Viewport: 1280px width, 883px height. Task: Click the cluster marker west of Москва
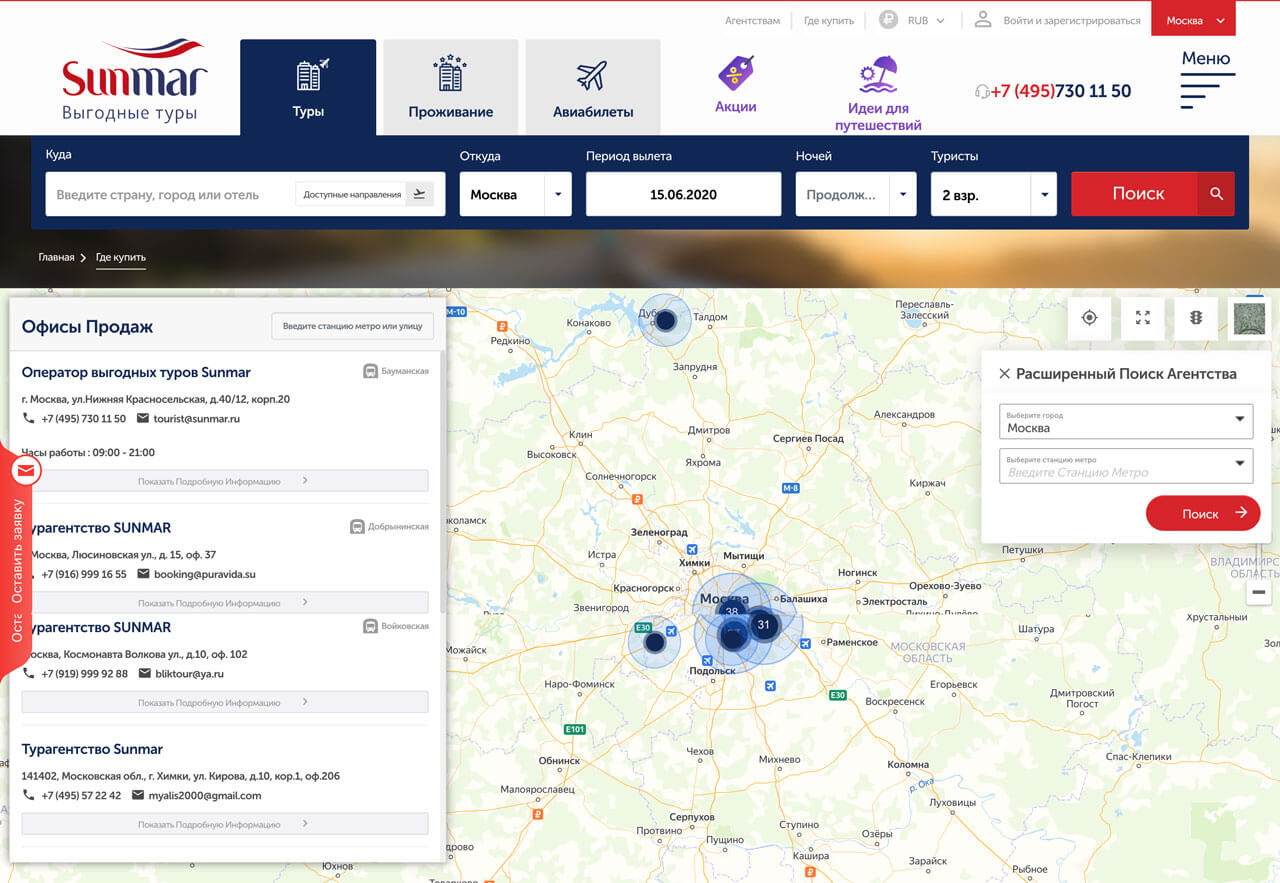click(654, 642)
